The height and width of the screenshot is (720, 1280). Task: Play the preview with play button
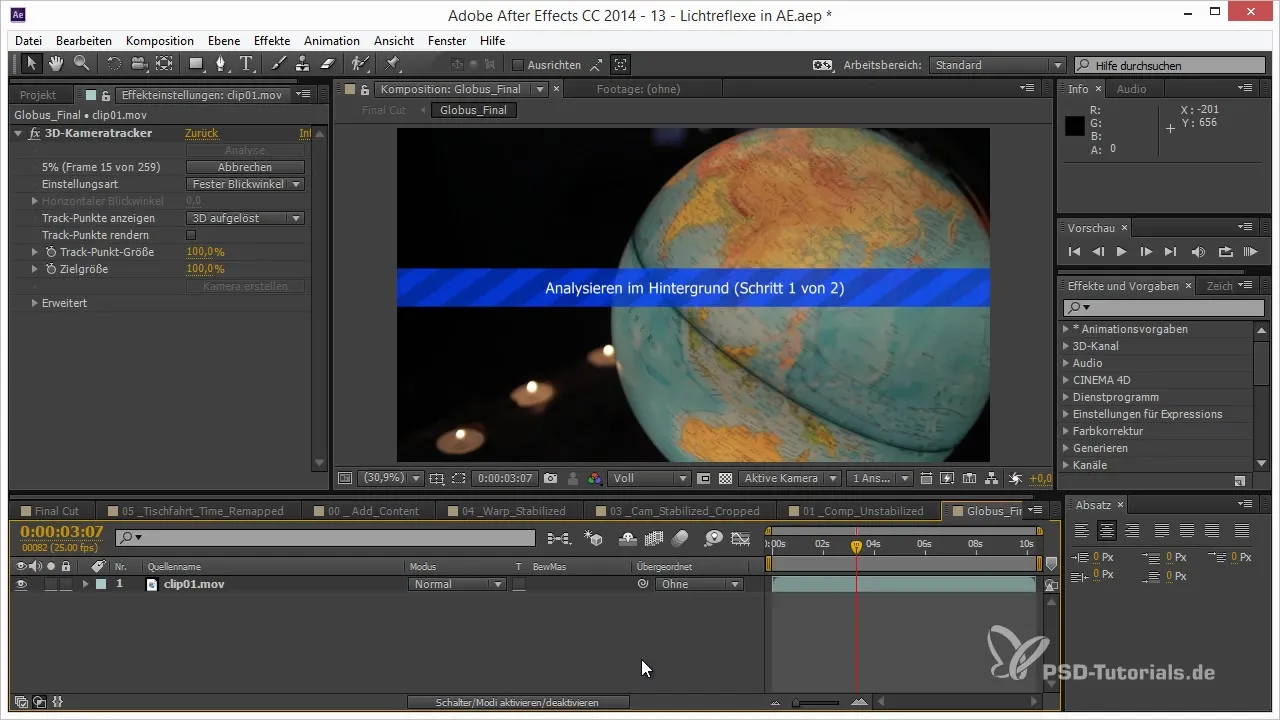pos(1122,252)
